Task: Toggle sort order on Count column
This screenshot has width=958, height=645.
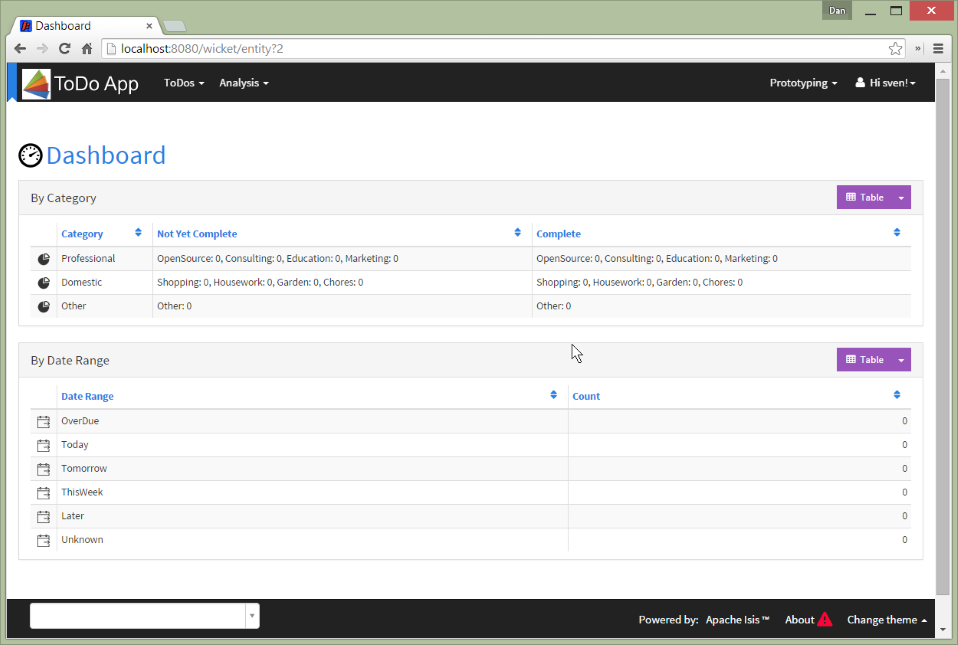Action: (x=586, y=397)
